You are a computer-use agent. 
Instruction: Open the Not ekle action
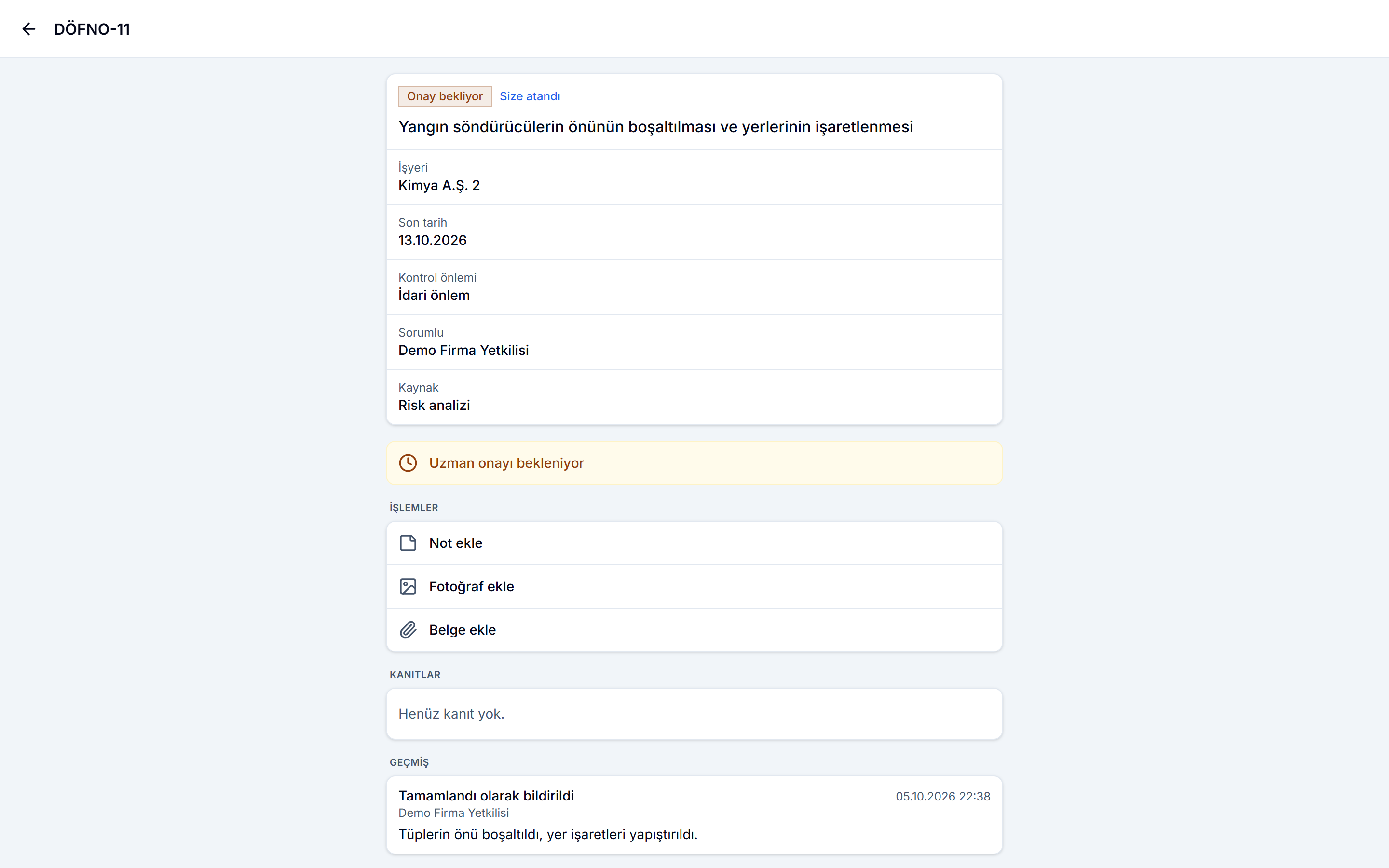694,543
